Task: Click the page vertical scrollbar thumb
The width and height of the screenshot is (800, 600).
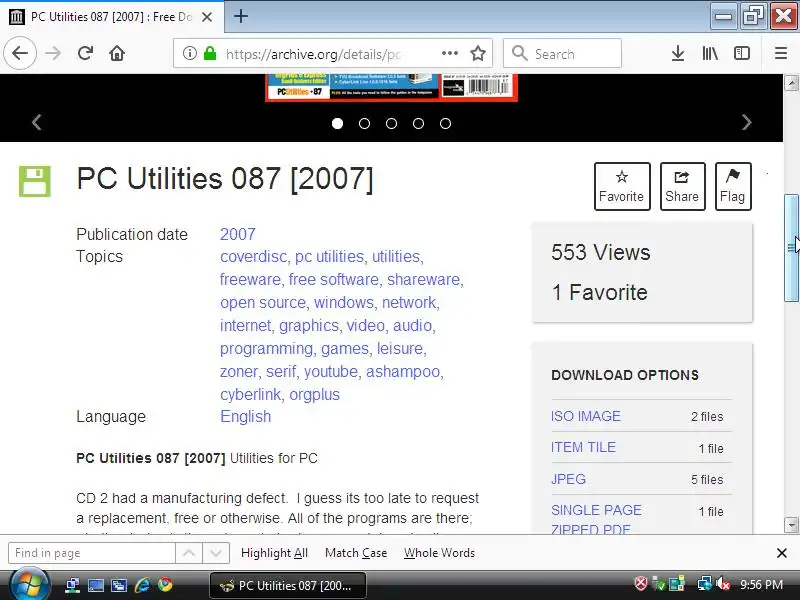Action: pyautogui.click(x=791, y=248)
